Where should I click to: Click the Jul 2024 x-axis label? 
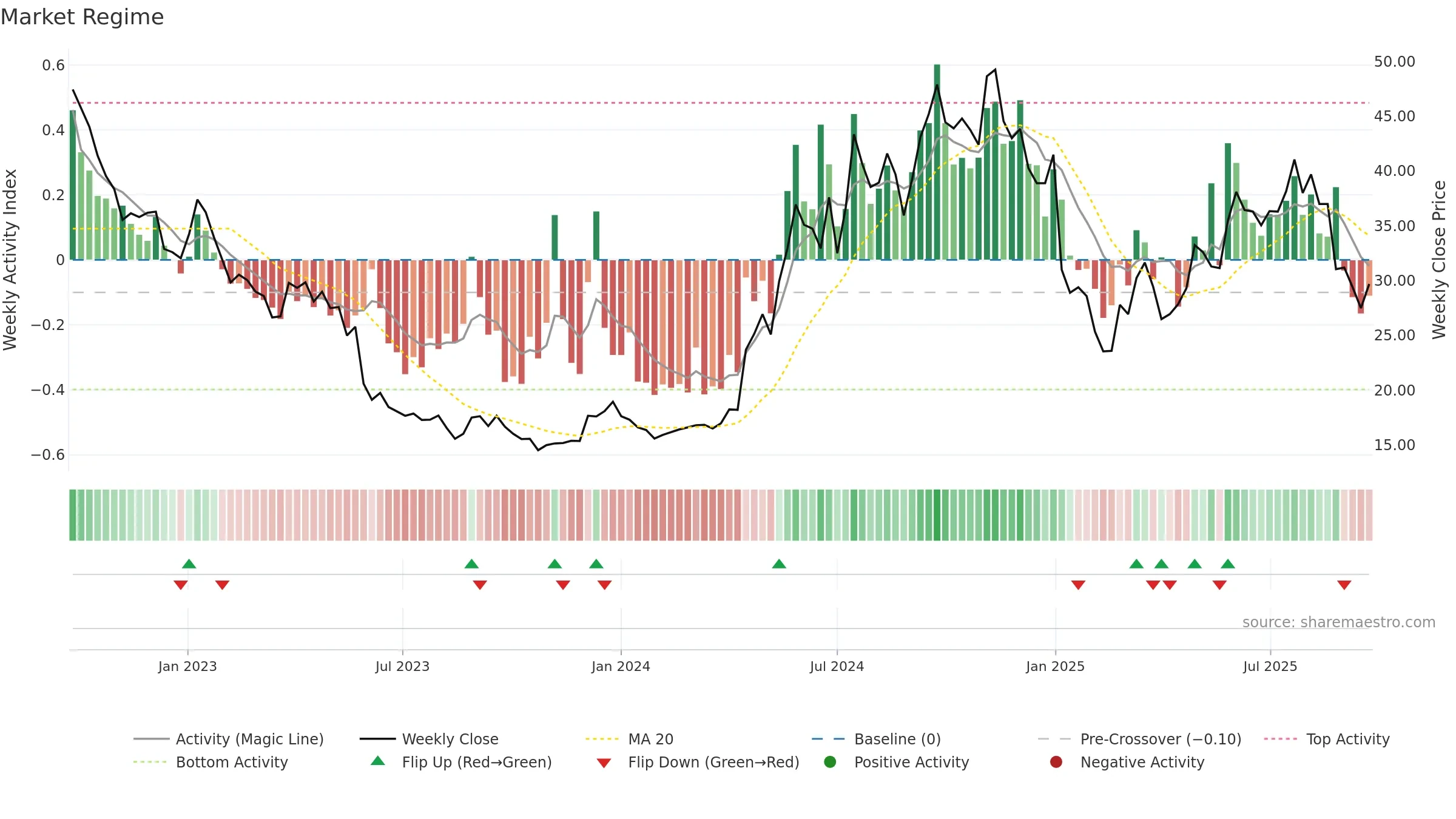tap(837, 666)
